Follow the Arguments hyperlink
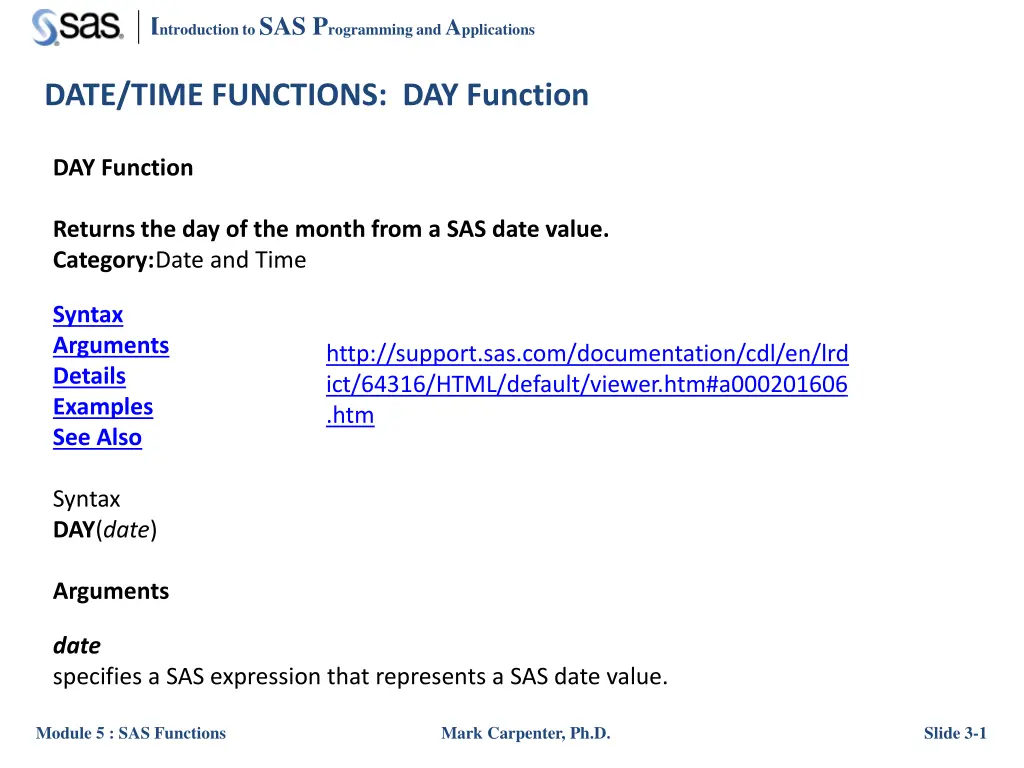1024x768 pixels. point(111,345)
